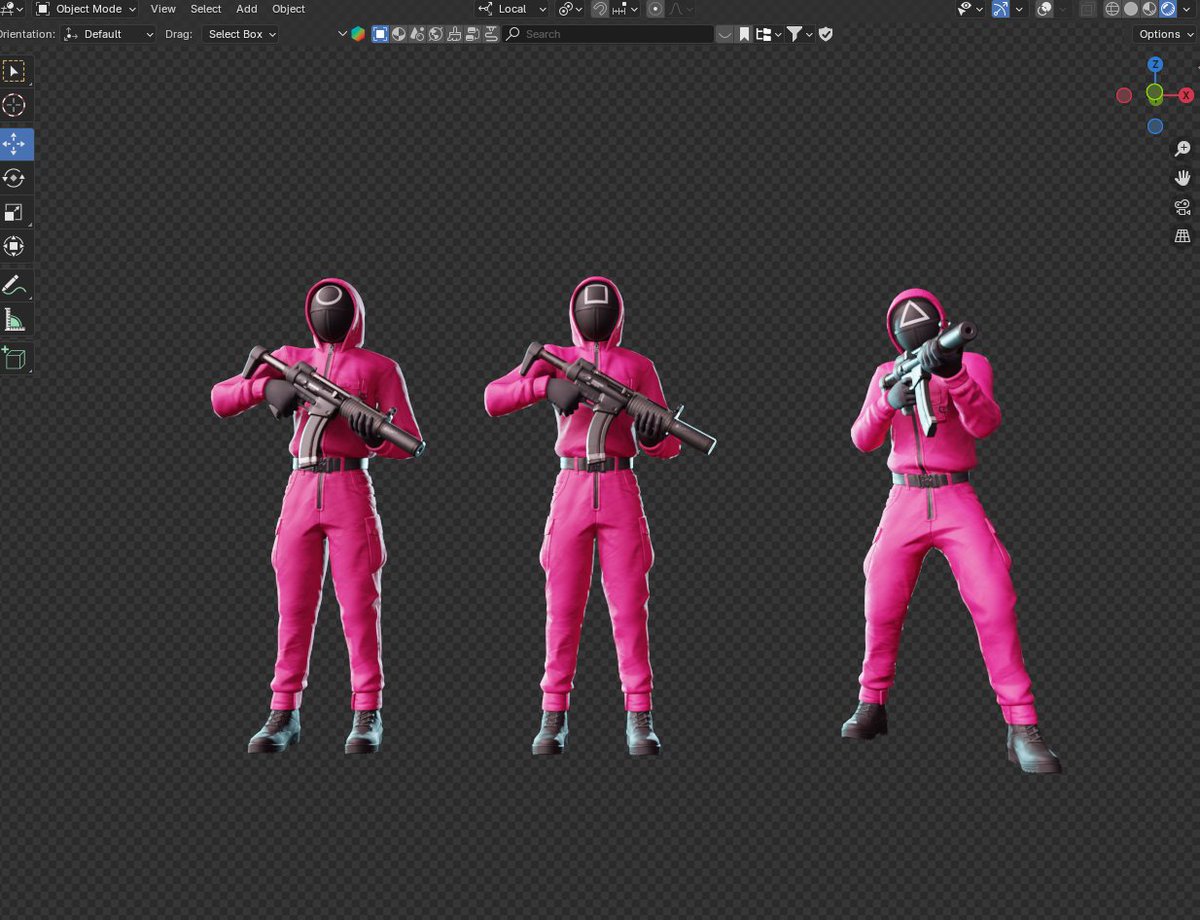This screenshot has width=1200, height=920.
Task: Select the 3D Cursor tool
Action: click(14, 105)
